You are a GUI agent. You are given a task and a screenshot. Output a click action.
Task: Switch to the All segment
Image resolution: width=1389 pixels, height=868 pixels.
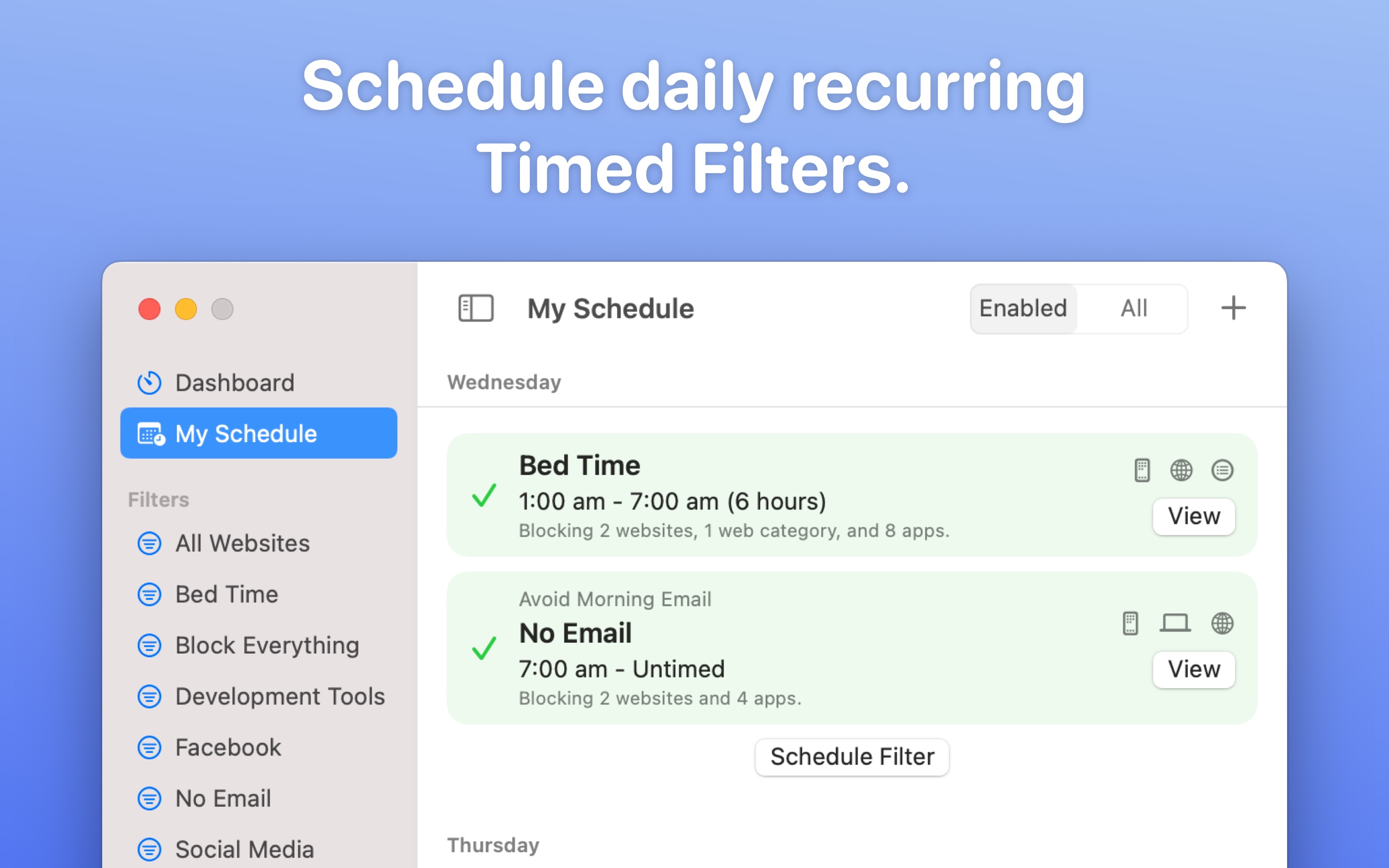click(x=1133, y=308)
